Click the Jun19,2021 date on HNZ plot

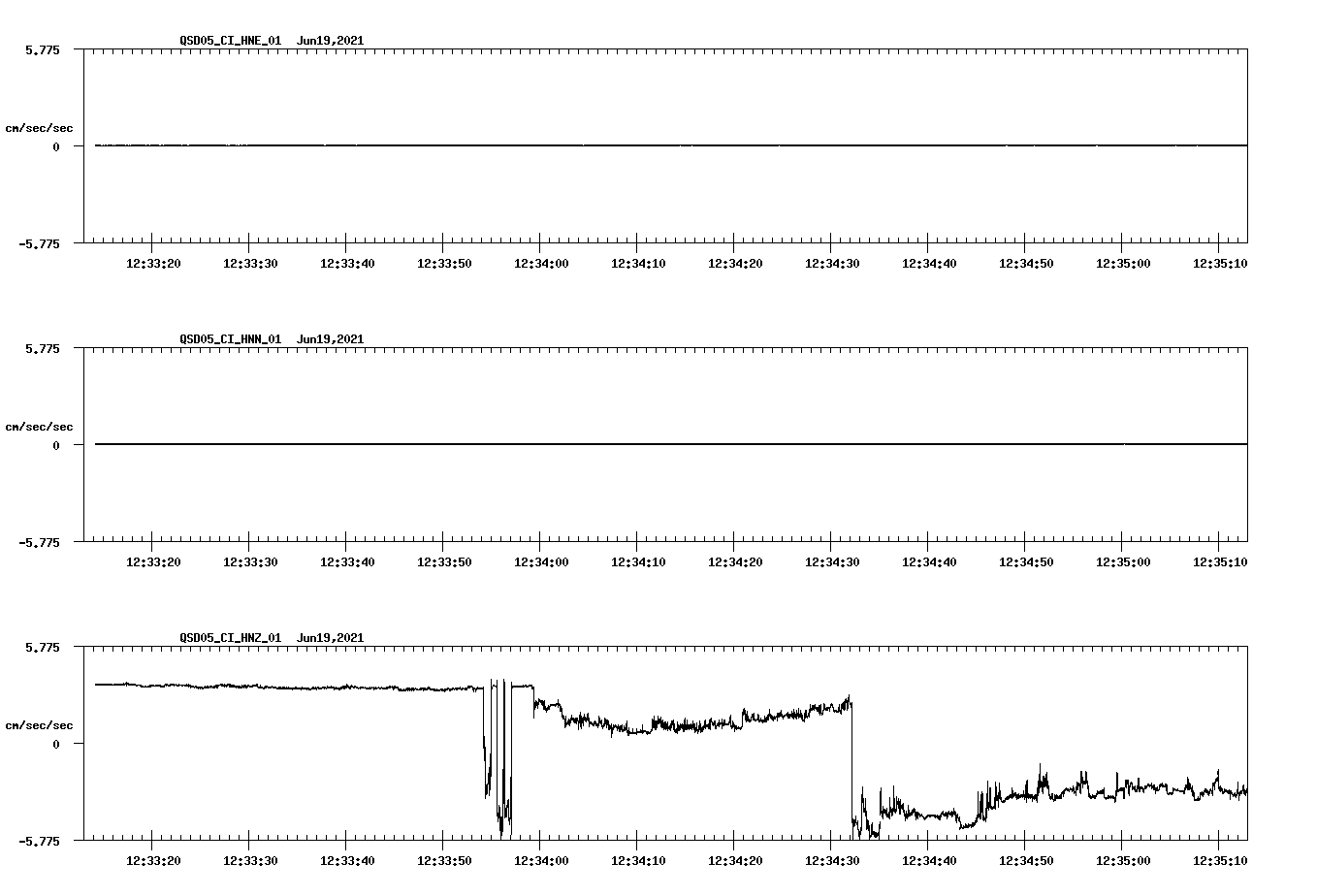click(330, 638)
